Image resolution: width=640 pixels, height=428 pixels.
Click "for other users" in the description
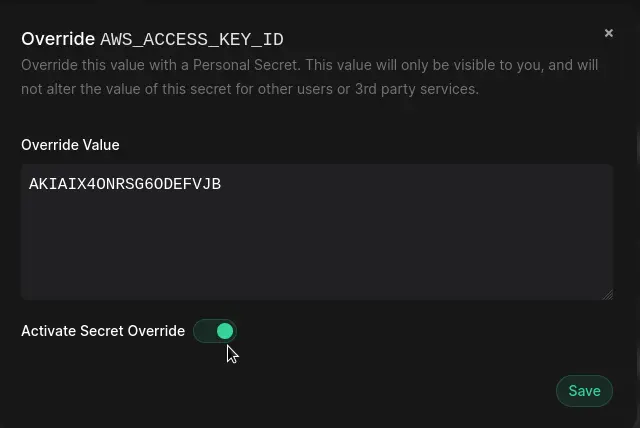pyautogui.click(x=283, y=89)
